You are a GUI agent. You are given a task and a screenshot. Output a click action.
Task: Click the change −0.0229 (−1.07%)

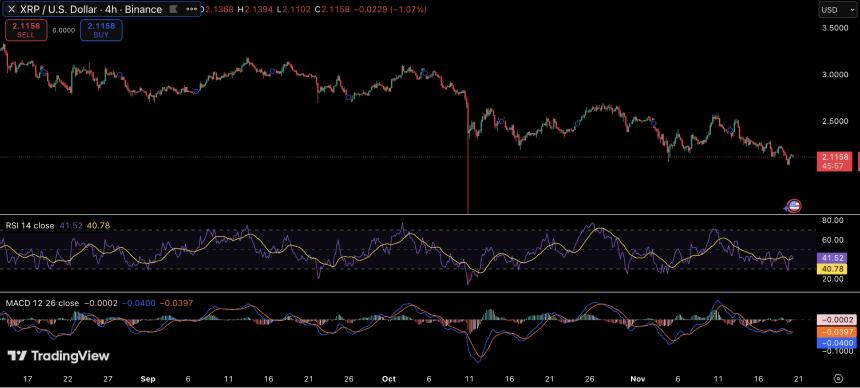pos(389,9)
